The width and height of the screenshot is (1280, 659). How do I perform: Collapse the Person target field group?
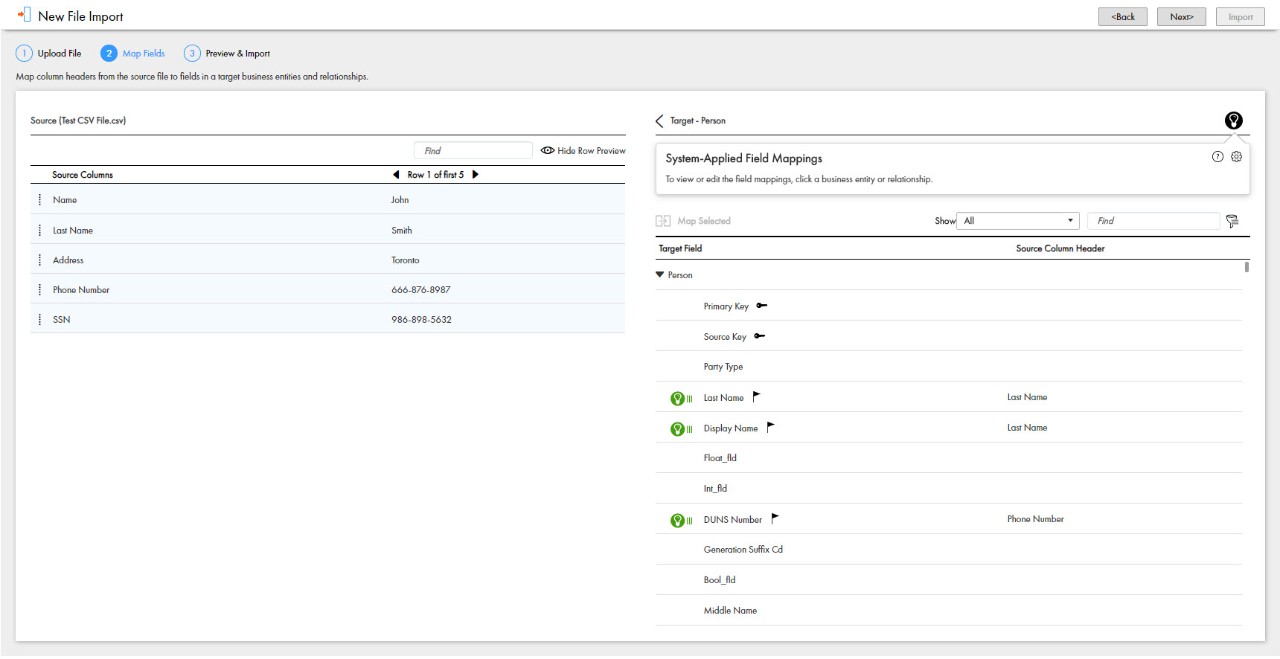pos(660,275)
